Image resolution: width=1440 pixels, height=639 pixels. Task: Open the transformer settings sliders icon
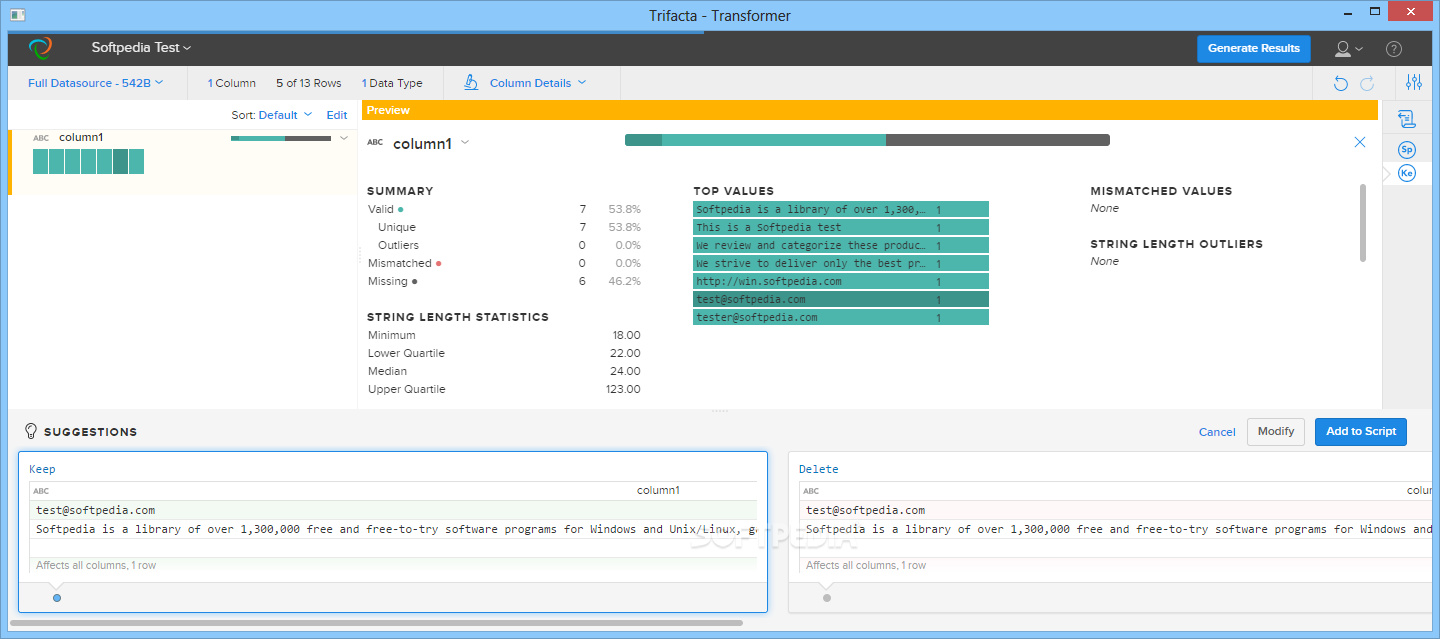(x=1414, y=83)
